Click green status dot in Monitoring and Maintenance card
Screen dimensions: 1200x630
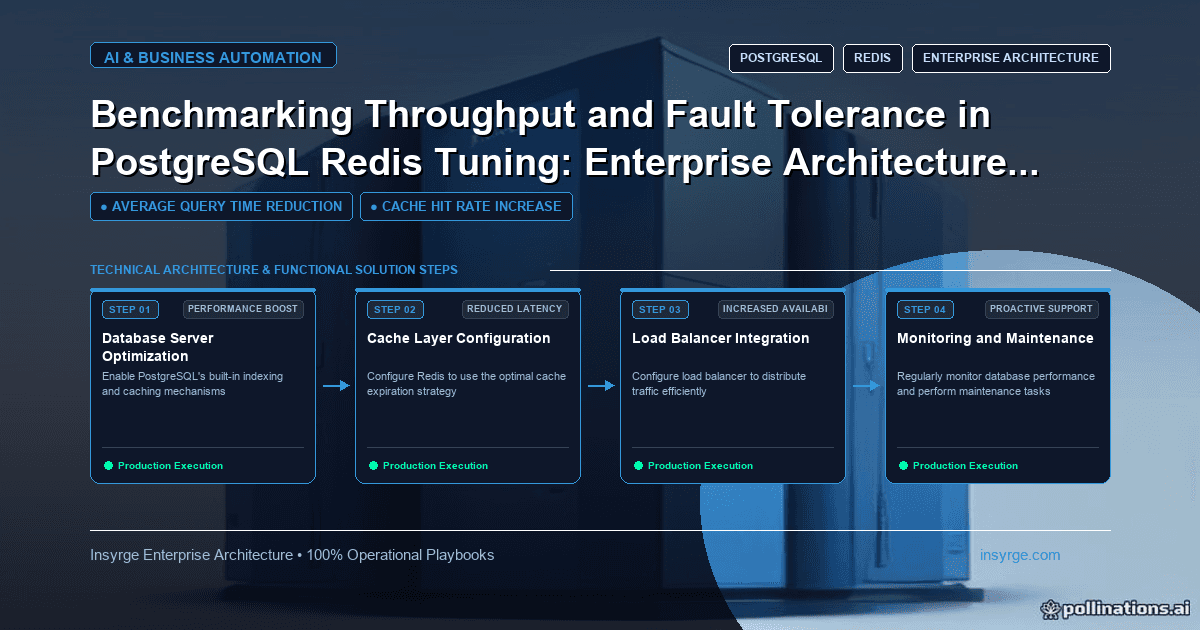[903, 466]
